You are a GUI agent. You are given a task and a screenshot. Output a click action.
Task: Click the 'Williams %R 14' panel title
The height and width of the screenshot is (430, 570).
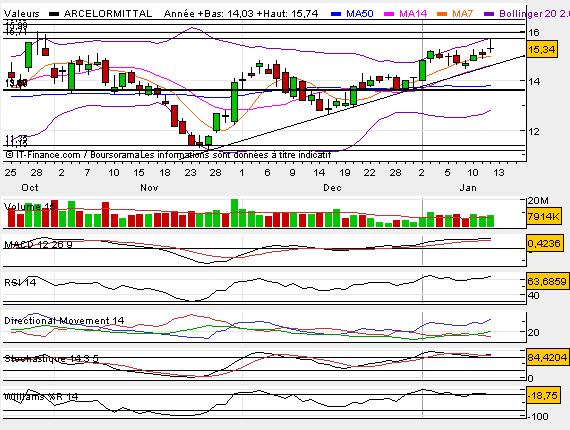(x=41, y=397)
